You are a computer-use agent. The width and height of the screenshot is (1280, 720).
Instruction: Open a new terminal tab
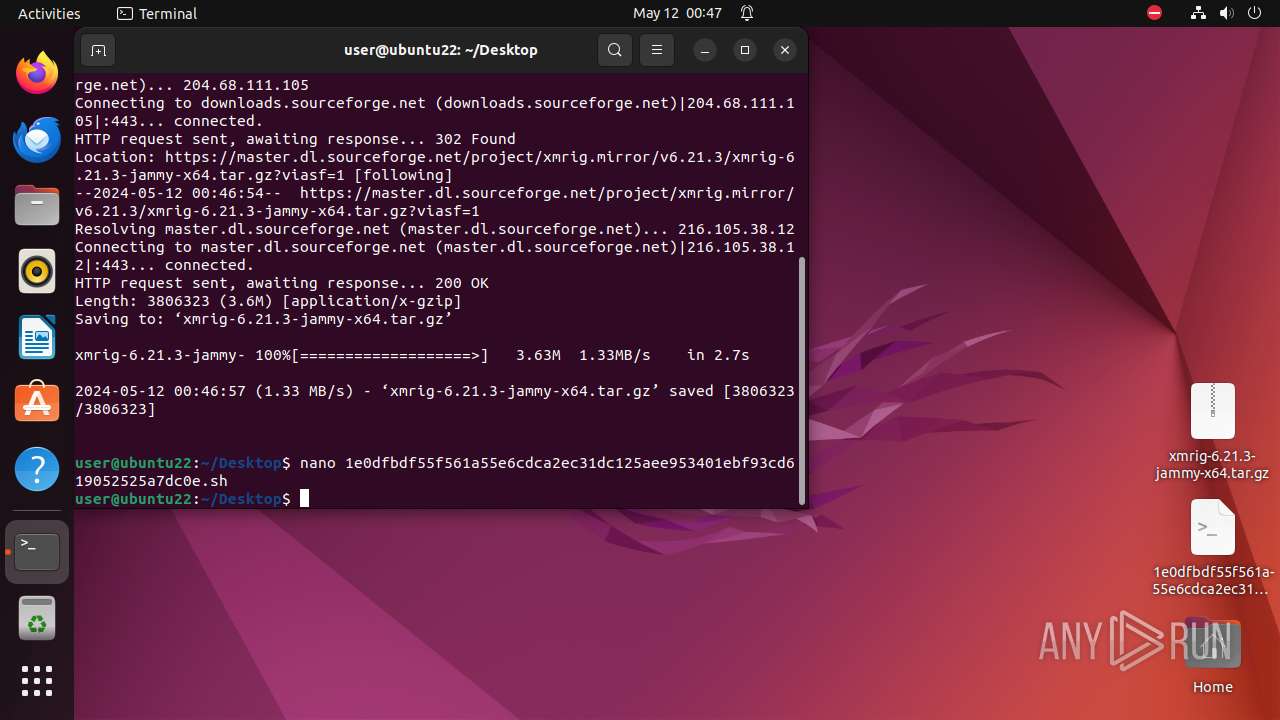[98, 50]
